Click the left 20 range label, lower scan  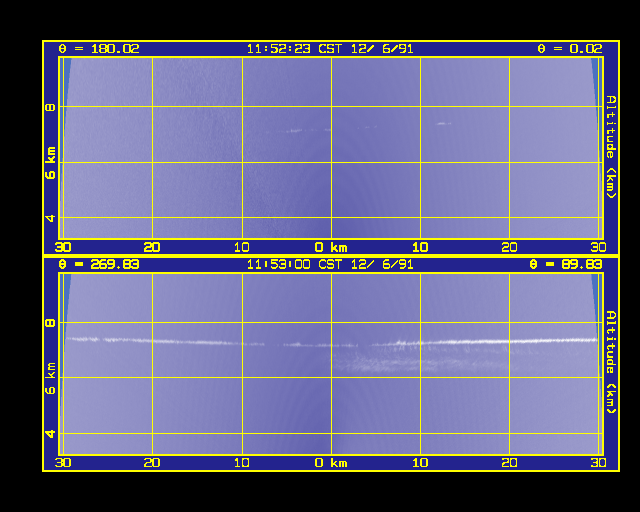152,463
